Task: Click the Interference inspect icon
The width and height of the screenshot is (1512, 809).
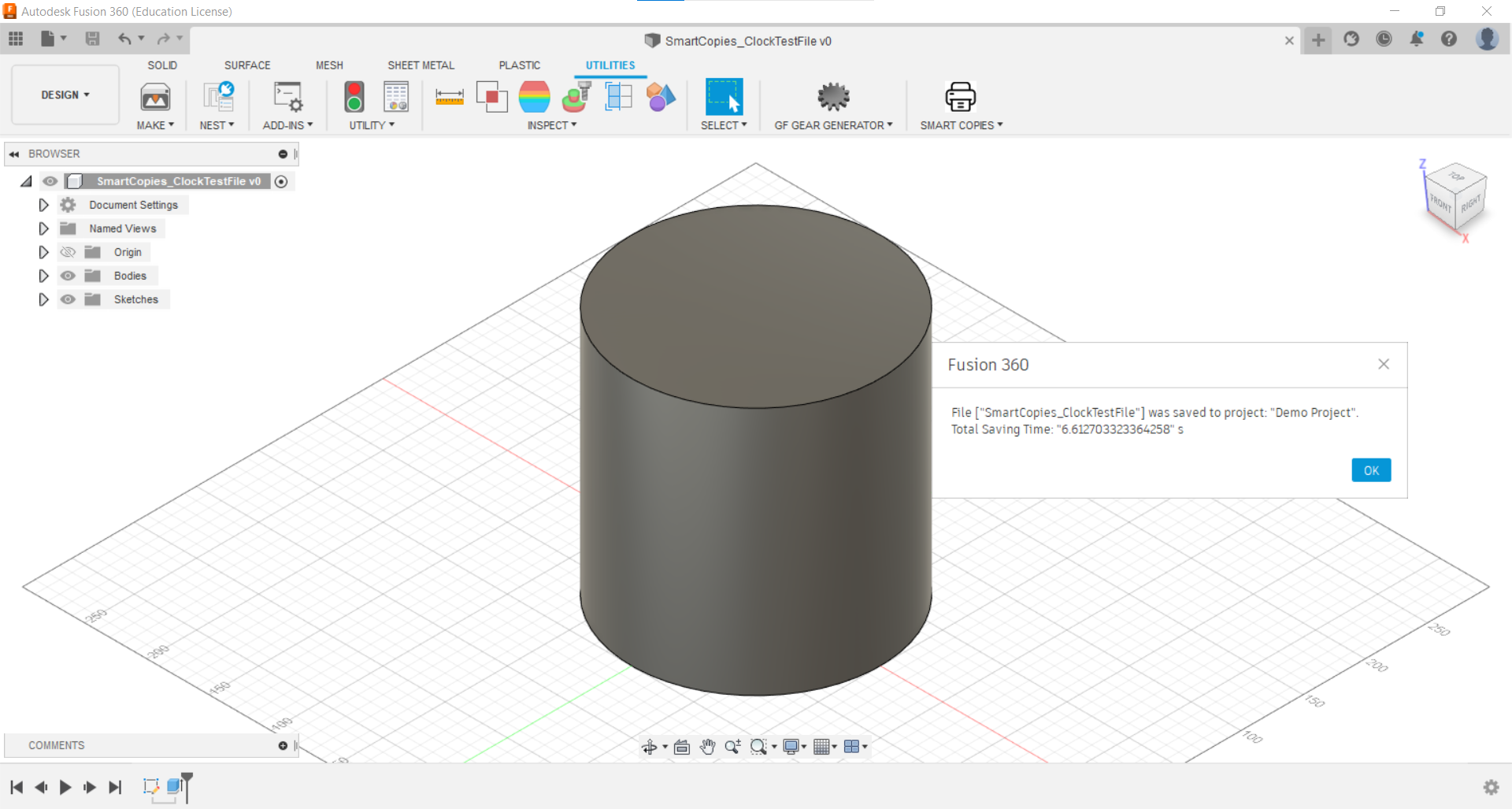Action: (x=491, y=97)
